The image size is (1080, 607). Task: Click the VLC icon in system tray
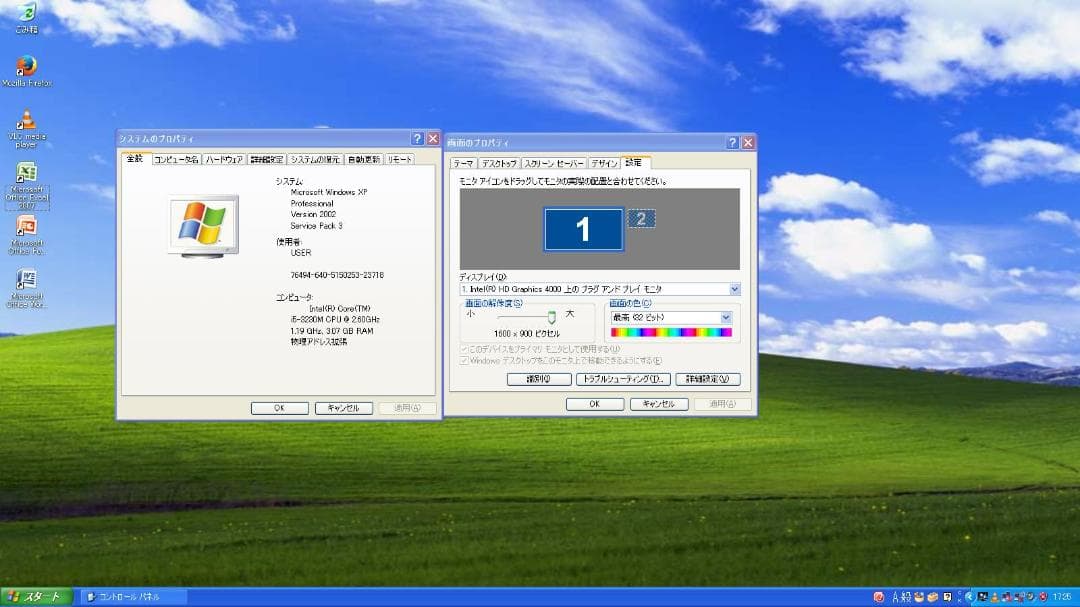pyautogui.click(x=993, y=597)
